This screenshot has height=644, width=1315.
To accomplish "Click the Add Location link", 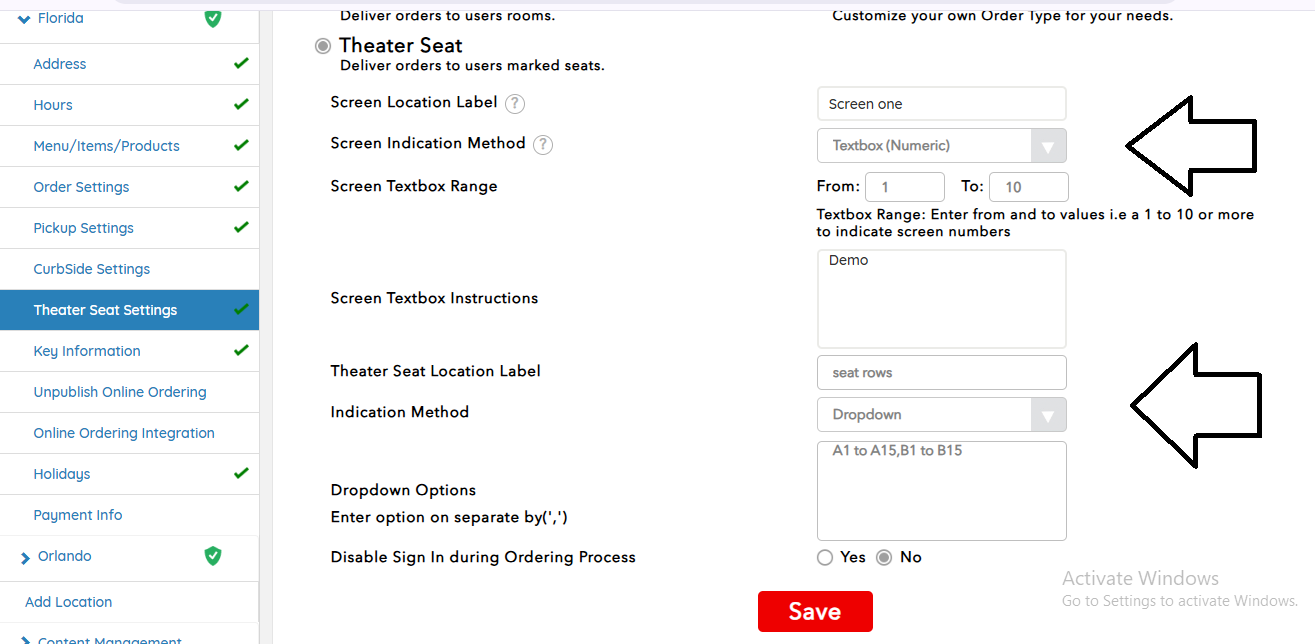I will click(68, 602).
